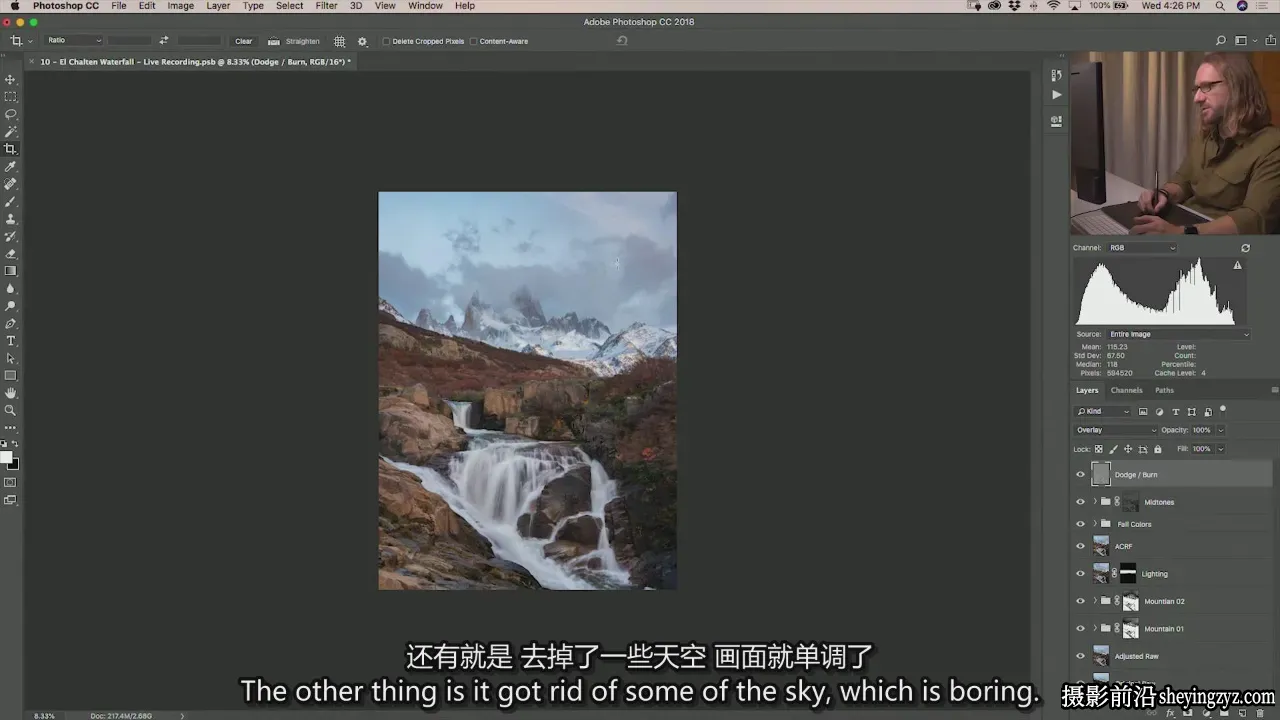The width and height of the screenshot is (1280, 720).
Task: Select the Lasso tool
Action: click(x=11, y=114)
